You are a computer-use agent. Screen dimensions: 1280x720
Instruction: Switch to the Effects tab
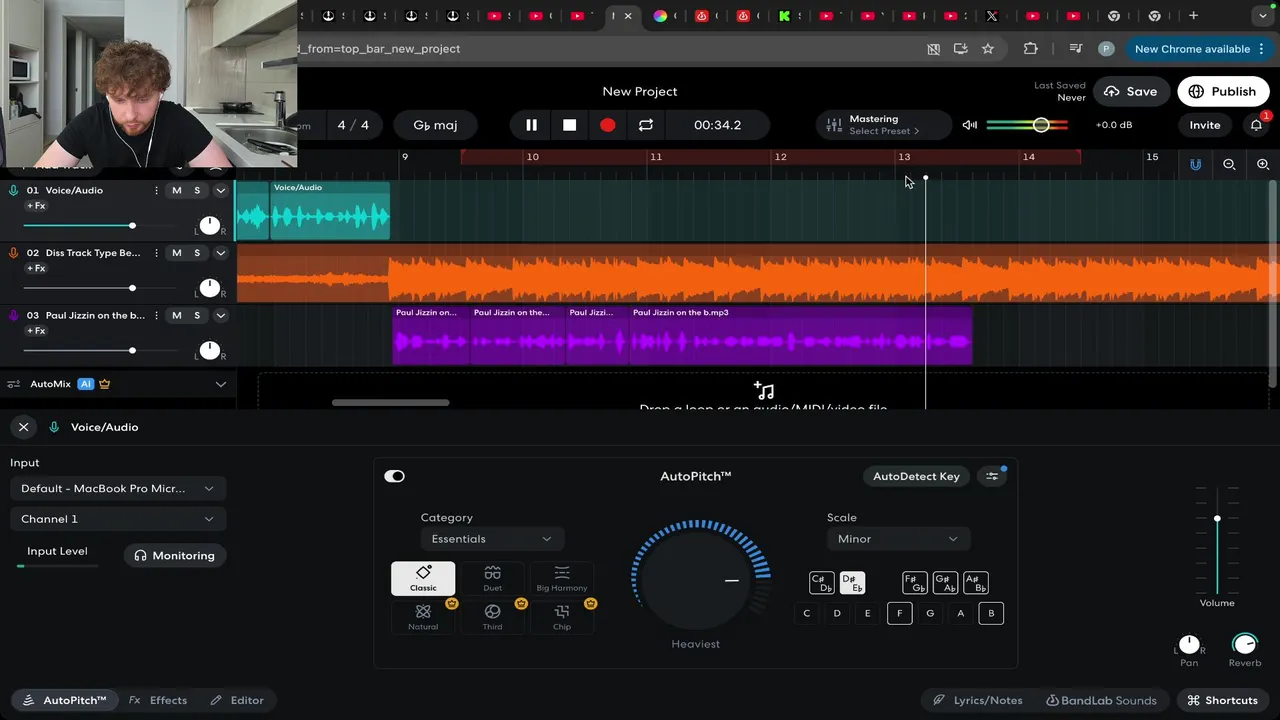(158, 700)
